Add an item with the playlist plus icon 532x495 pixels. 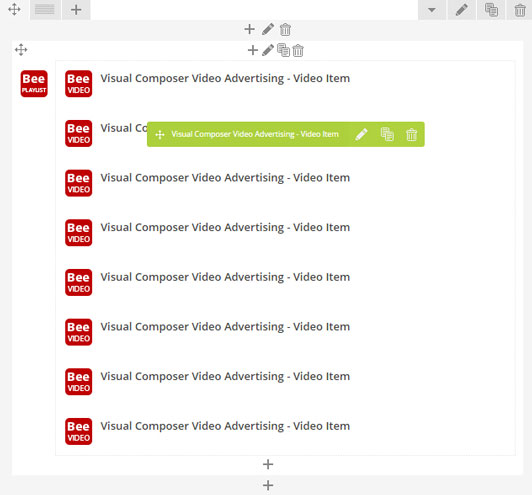point(253,50)
